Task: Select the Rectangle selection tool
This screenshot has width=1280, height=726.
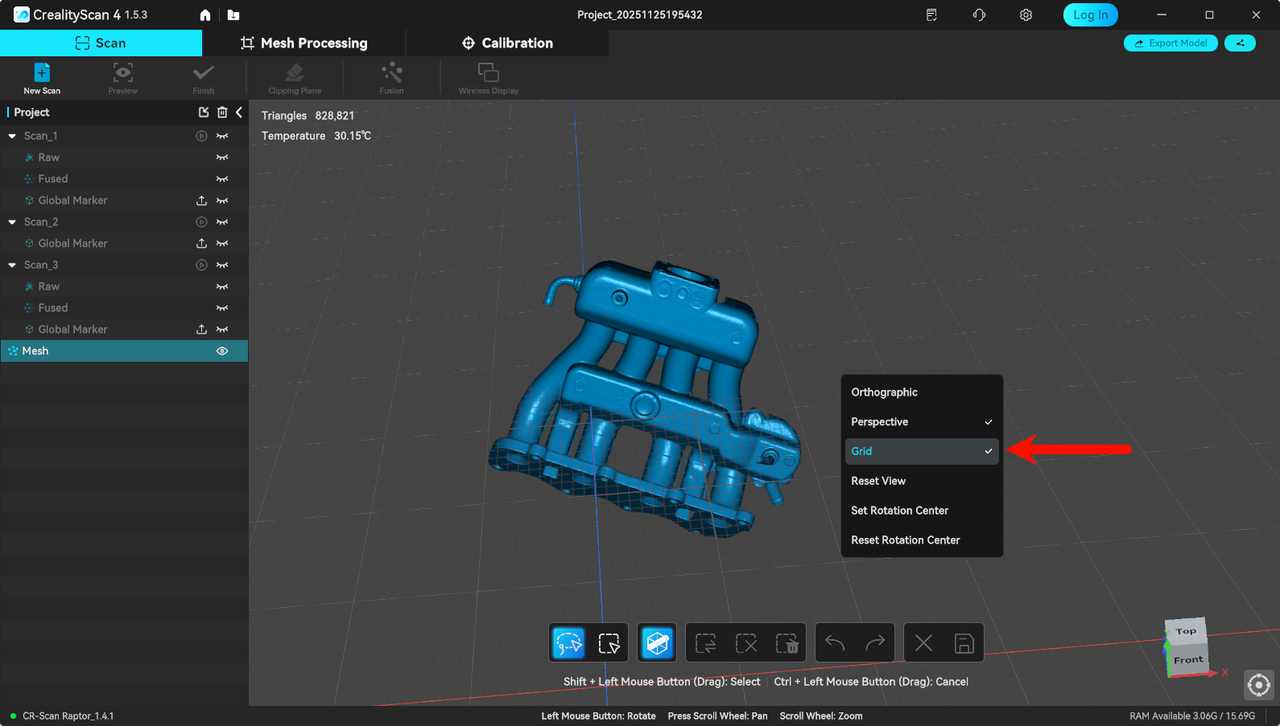Action: click(x=608, y=642)
